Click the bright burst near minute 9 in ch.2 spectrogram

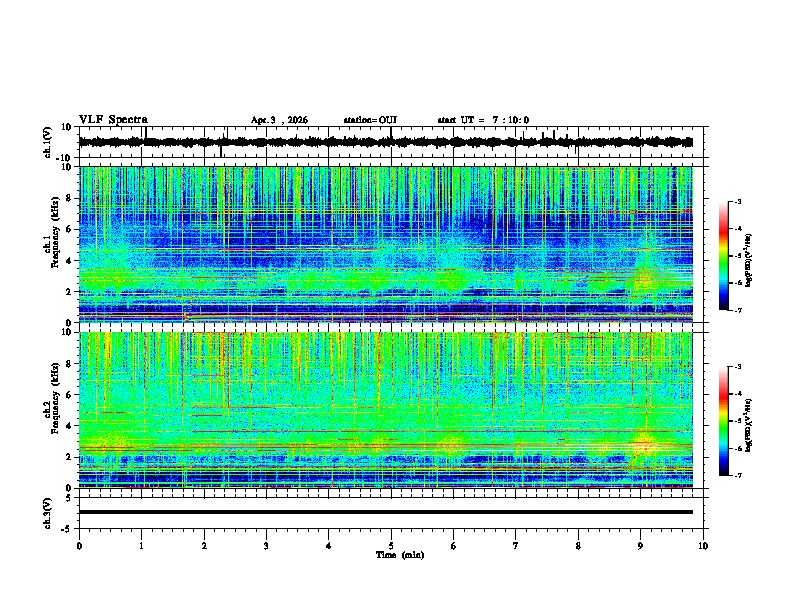pyautogui.click(x=644, y=444)
